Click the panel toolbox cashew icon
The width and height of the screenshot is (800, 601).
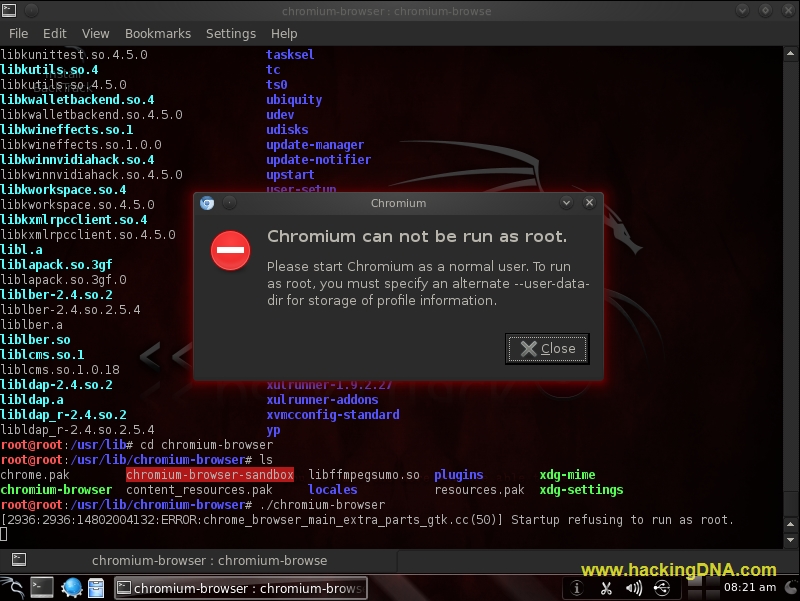[x=791, y=588]
